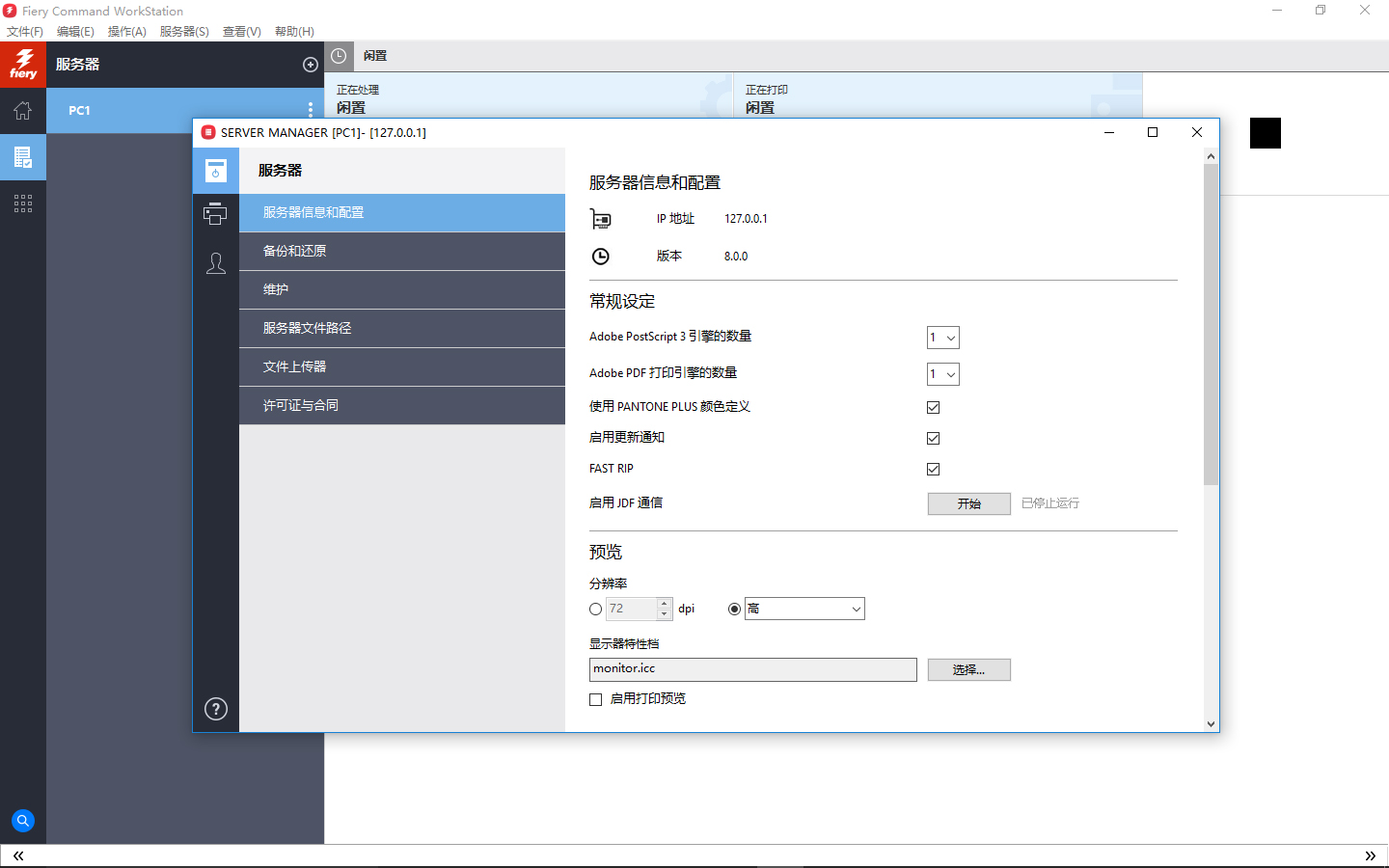1389x868 pixels.
Task: Open the 编辑(E) menu
Action: point(75,31)
